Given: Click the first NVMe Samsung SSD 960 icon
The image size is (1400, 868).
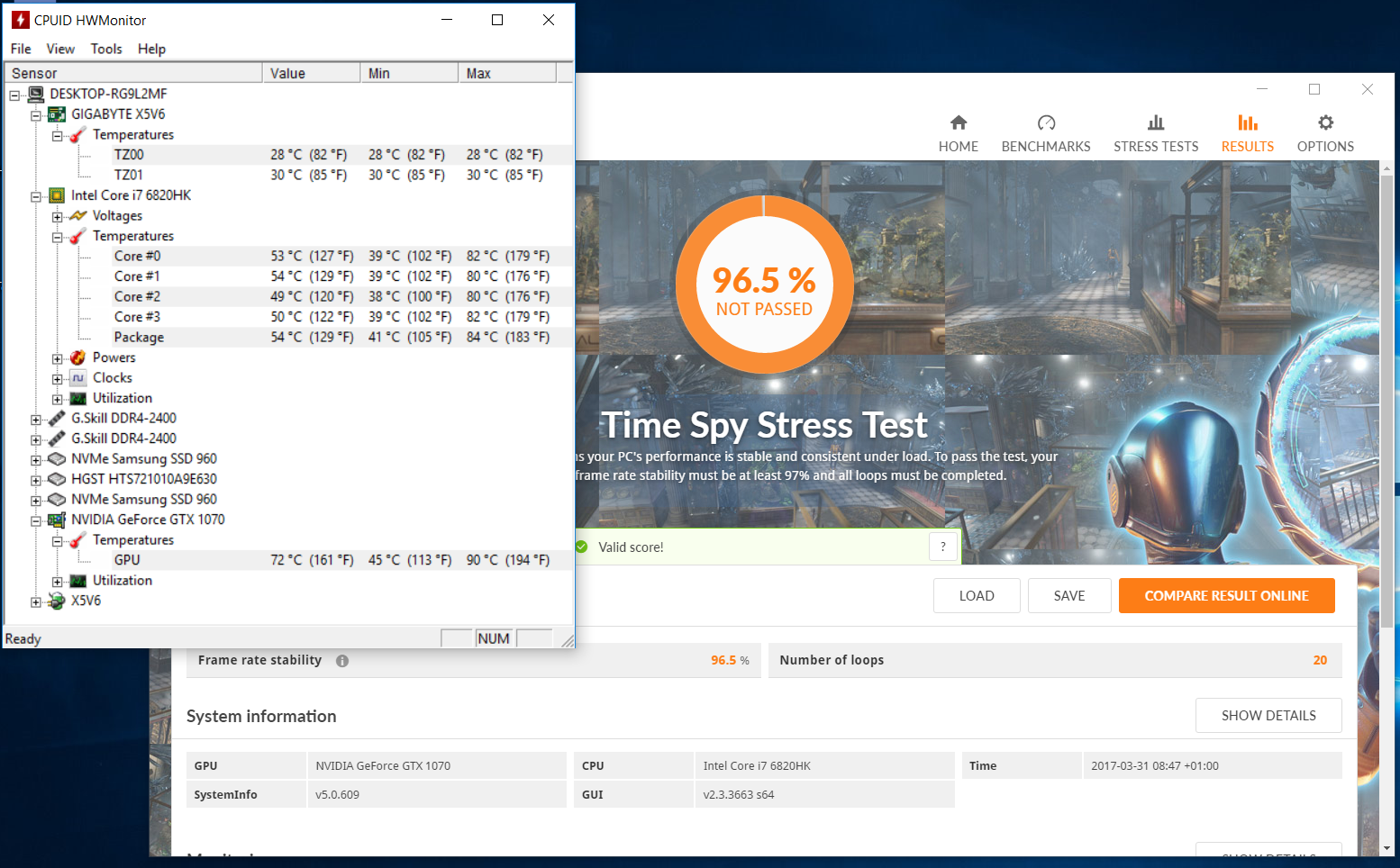Looking at the screenshot, I should (x=57, y=459).
